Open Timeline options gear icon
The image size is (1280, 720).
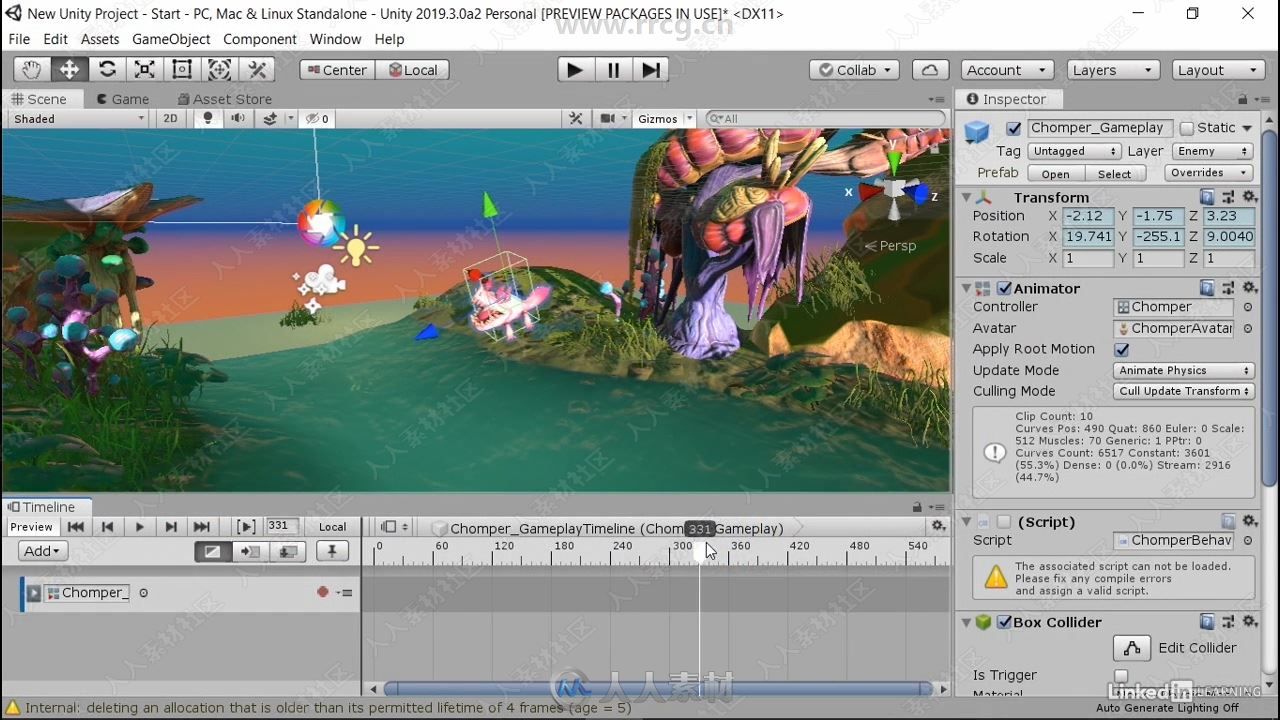[937, 526]
